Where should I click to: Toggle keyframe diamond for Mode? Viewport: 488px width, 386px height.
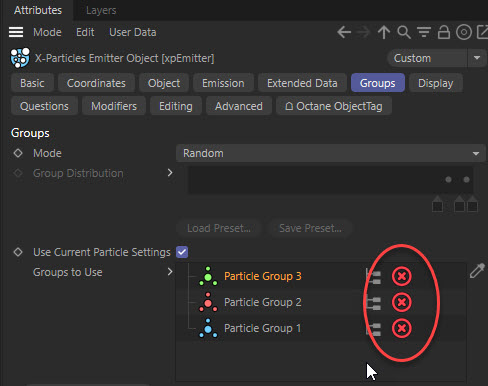click(18, 153)
